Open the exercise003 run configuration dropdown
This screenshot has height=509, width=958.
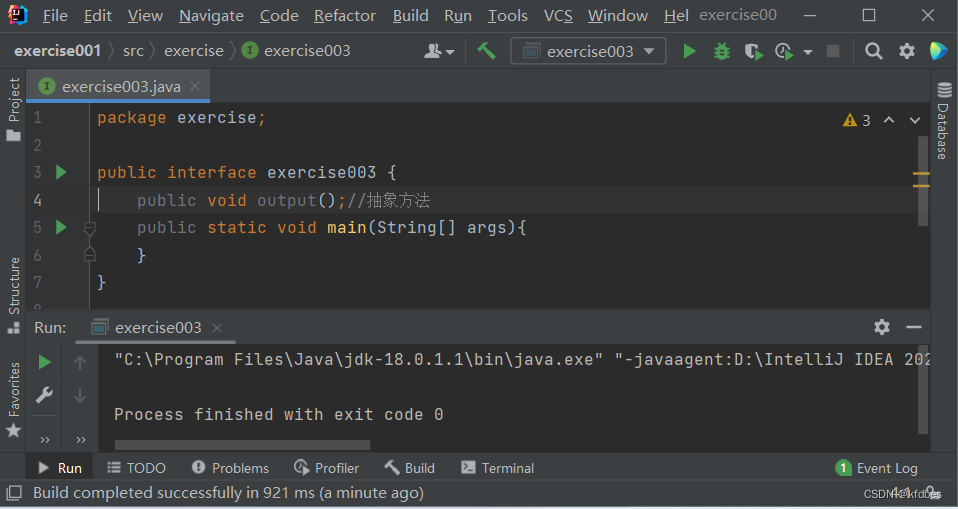pyautogui.click(x=588, y=51)
